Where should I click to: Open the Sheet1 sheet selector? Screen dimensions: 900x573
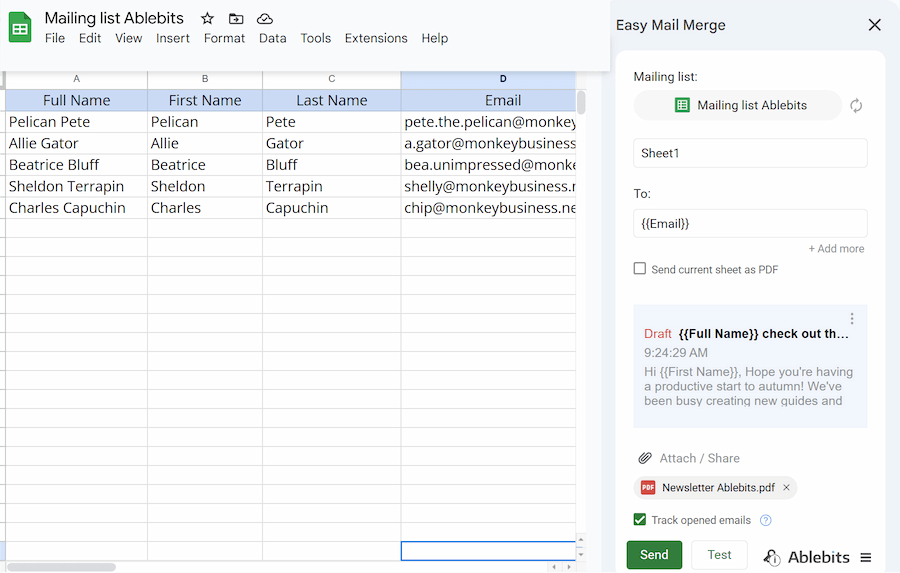click(x=750, y=153)
